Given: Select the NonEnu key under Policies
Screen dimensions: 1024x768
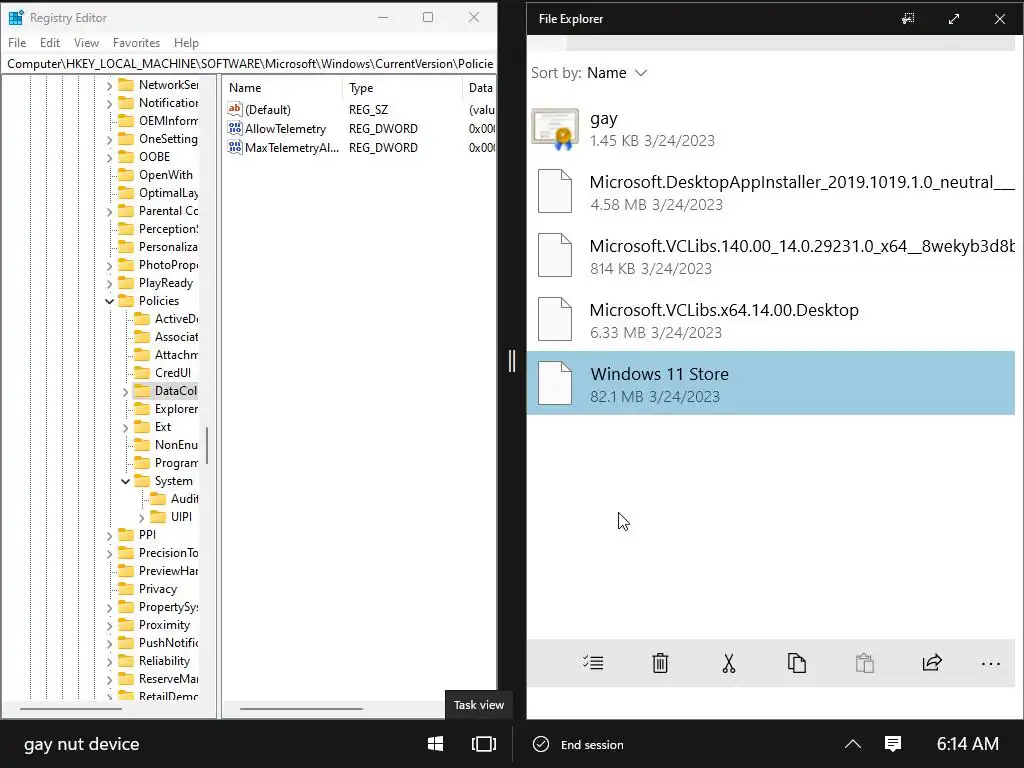Looking at the screenshot, I should coord(176,445).
